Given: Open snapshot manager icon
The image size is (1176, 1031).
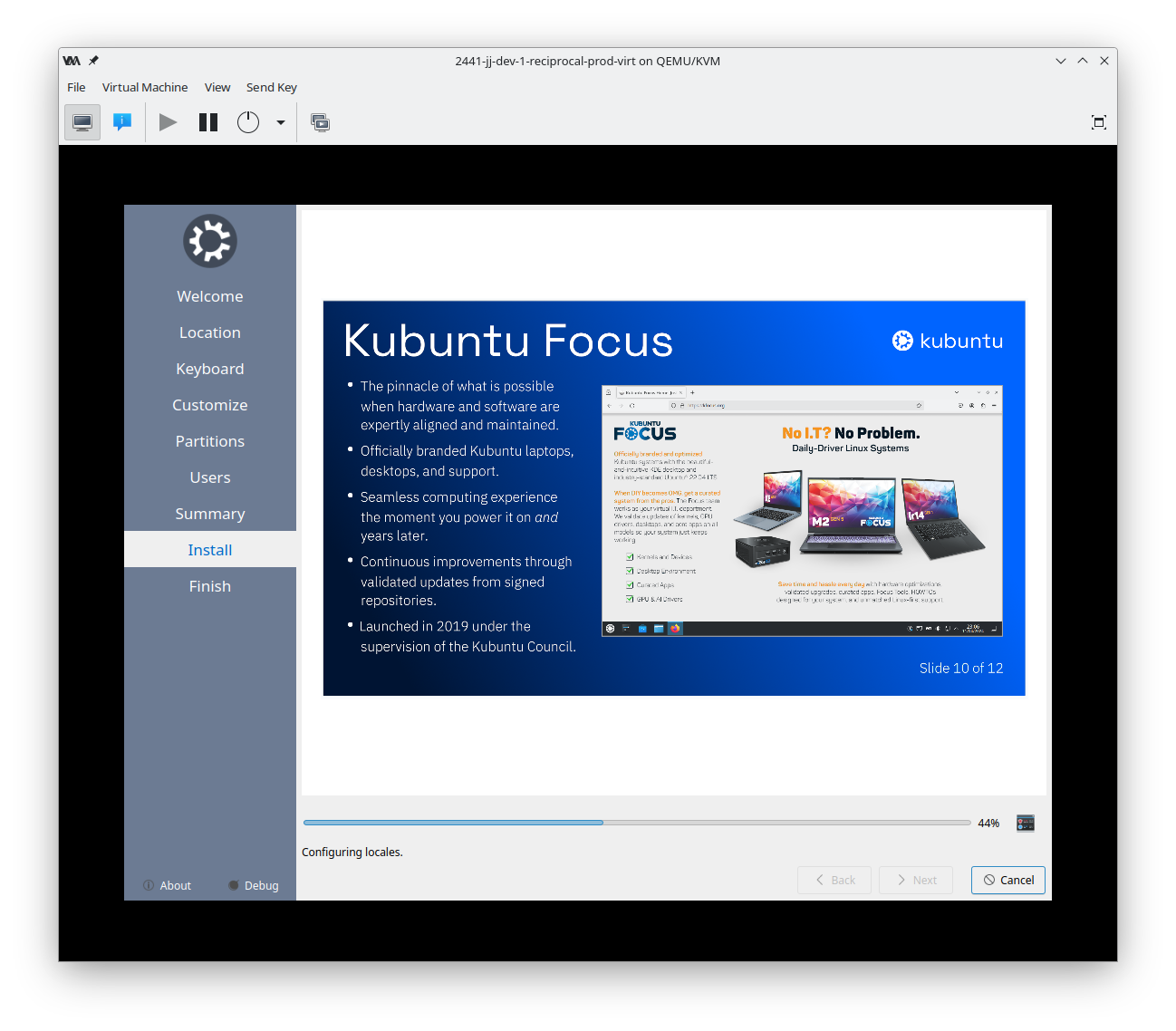Looking at the screenshot, I should pos(320,122).
